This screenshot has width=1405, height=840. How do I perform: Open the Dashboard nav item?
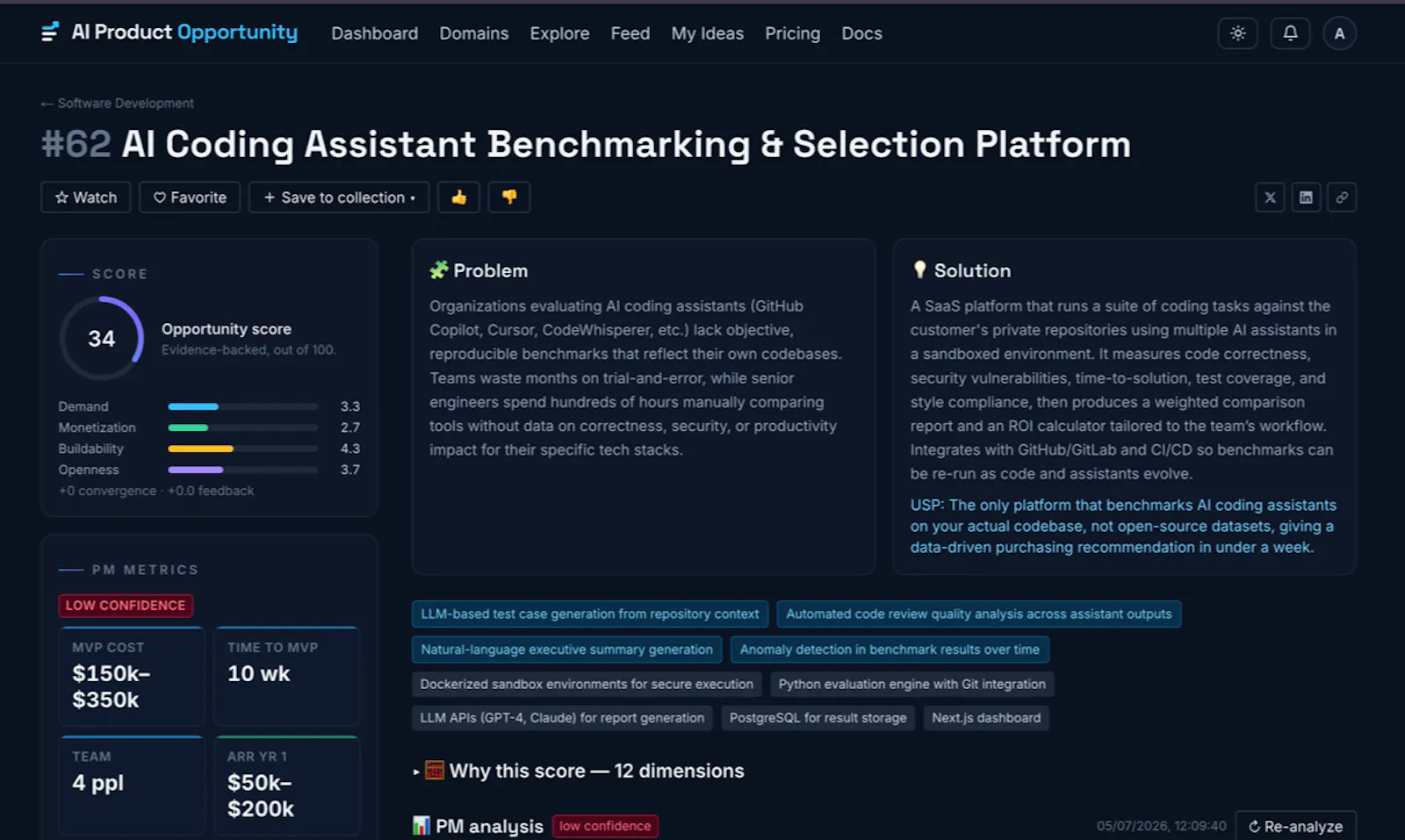374,33
